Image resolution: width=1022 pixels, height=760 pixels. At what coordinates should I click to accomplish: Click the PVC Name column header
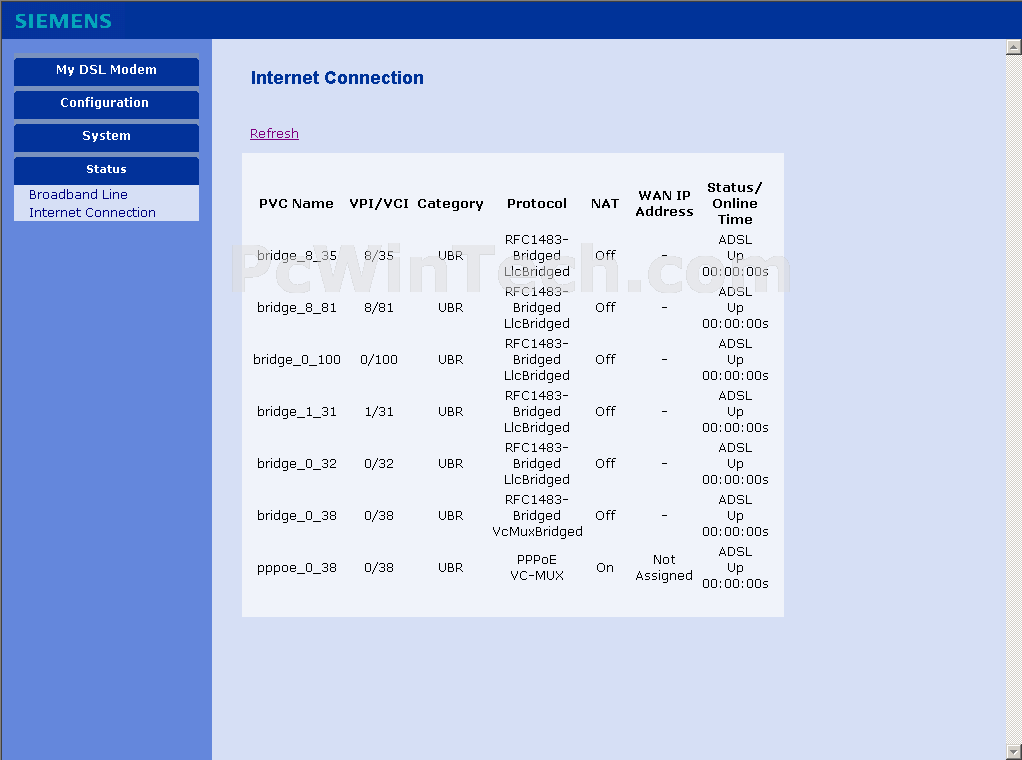[297, 203]
